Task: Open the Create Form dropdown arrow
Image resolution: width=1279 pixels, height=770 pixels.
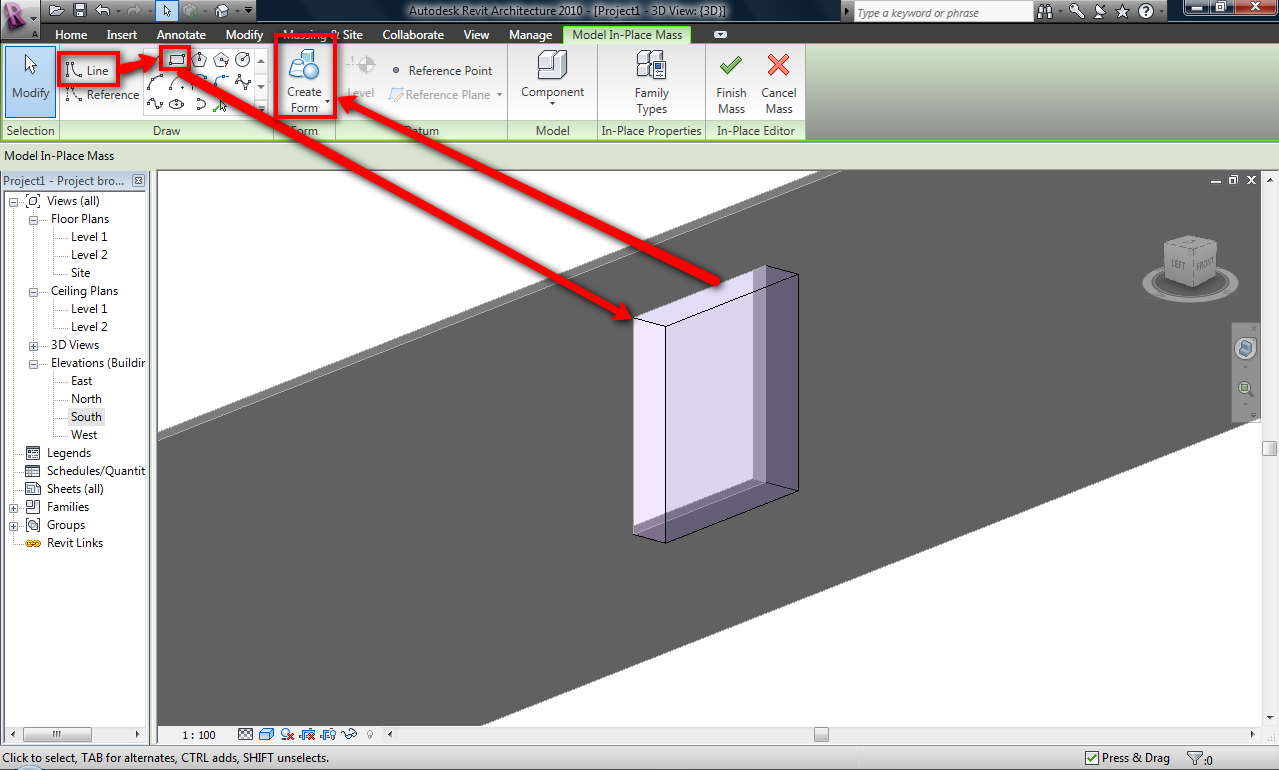Action: pos(327,101)
